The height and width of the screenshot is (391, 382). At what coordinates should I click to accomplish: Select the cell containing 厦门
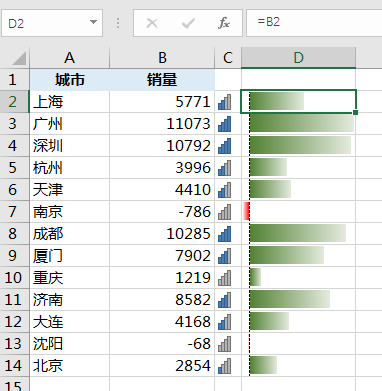pyautogui.click(x=69, y=256)
